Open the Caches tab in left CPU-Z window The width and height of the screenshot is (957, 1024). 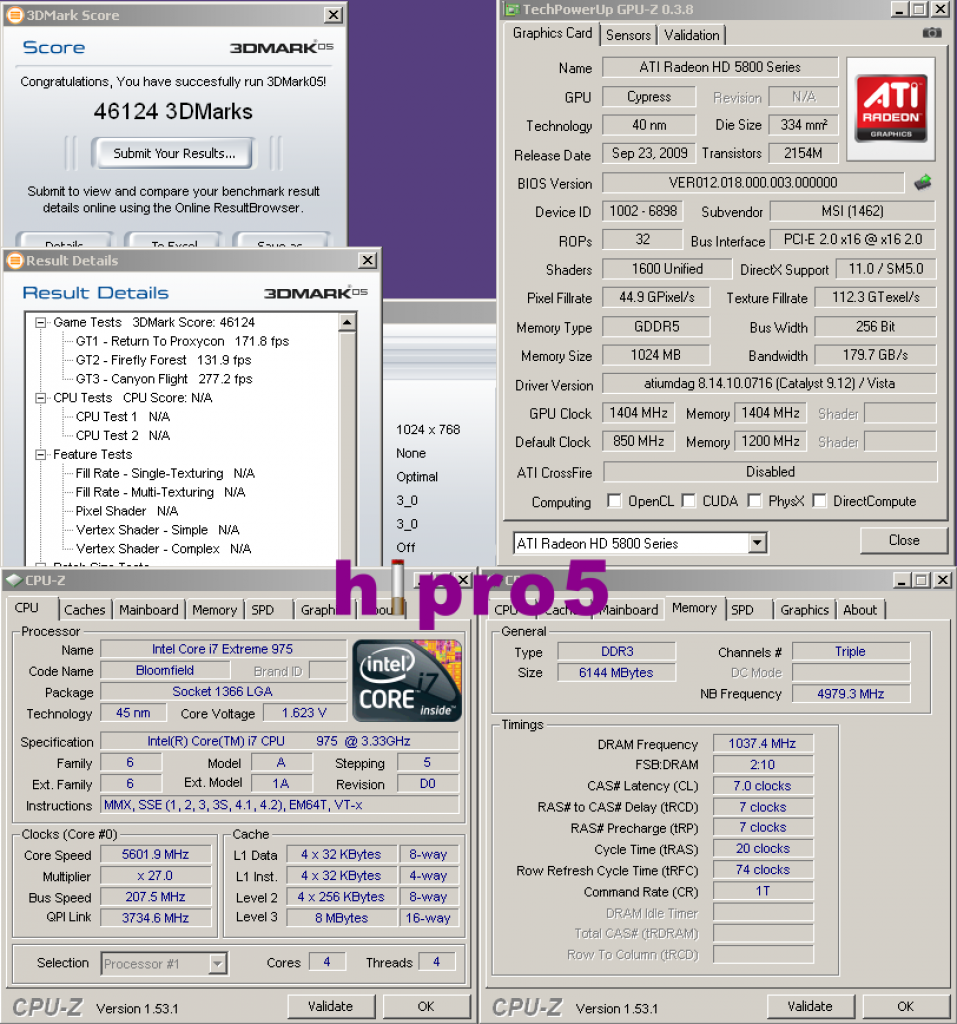pyautogui.click(x=84, y=609)
